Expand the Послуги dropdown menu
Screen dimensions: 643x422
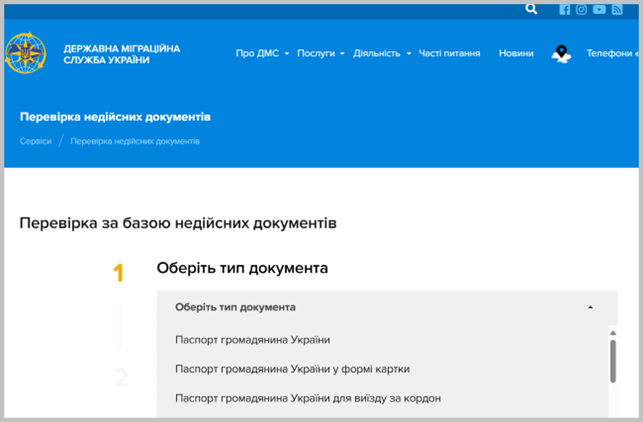320,54
